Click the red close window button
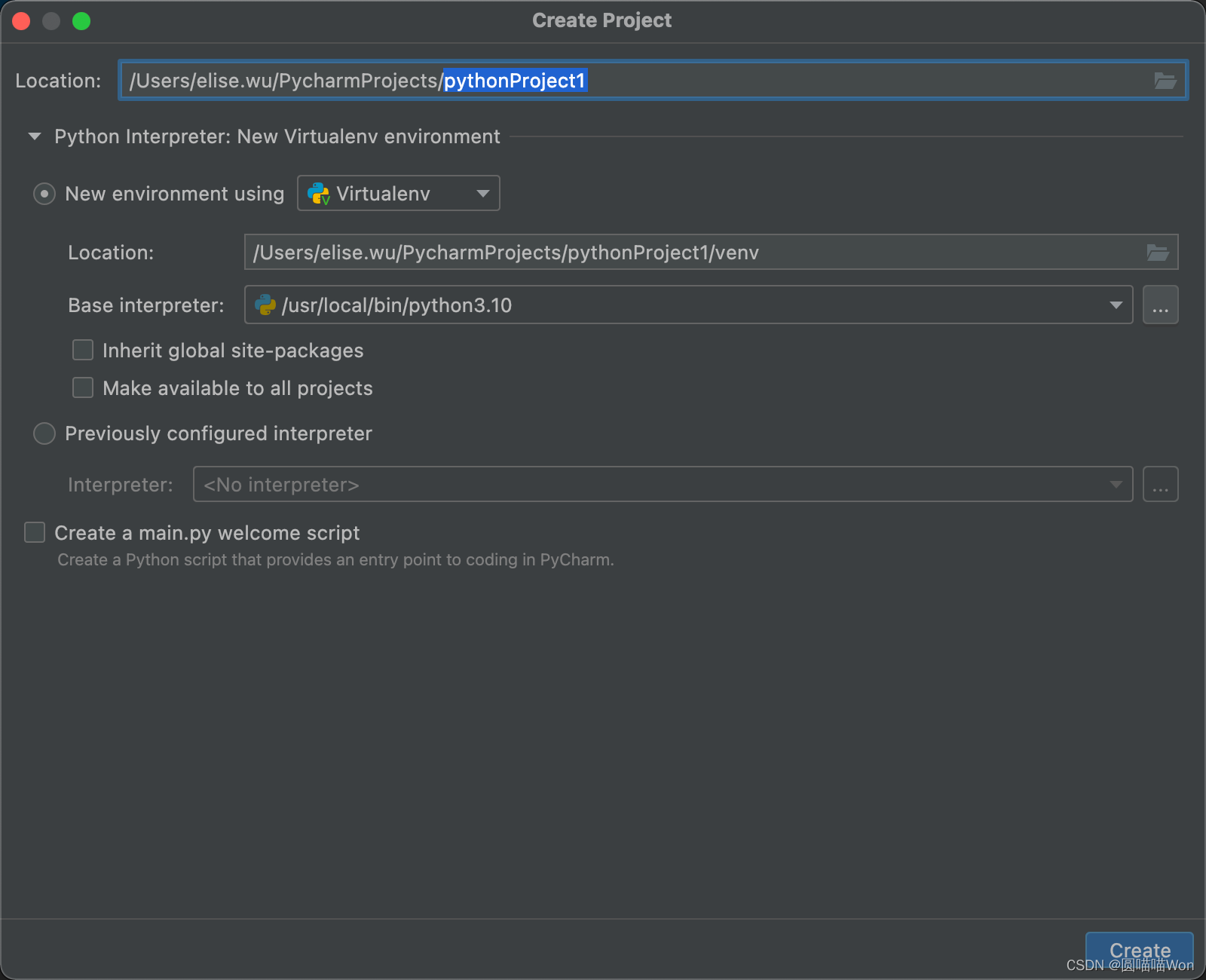Viewport: 1206px width, 980px height. coord(21,21)
